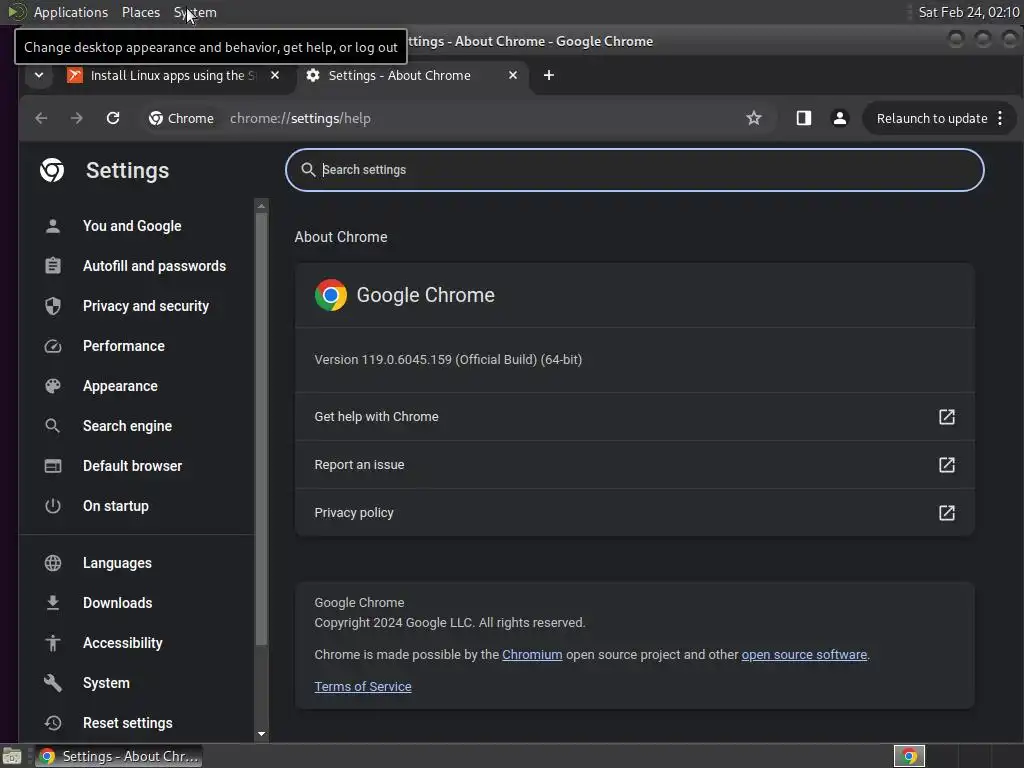Click the Accessibility figure icon
Viewport: 1024px width, 768px height.
click(53, 643)
